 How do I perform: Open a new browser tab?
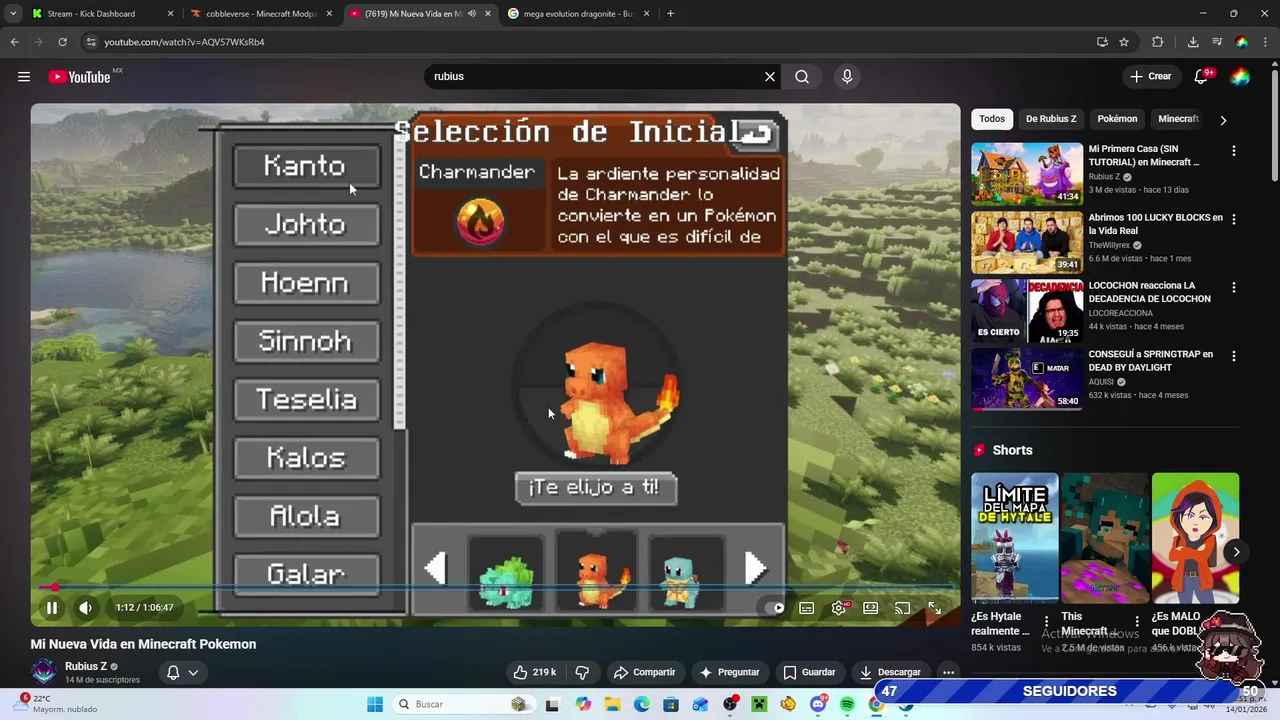click(670, 14)
